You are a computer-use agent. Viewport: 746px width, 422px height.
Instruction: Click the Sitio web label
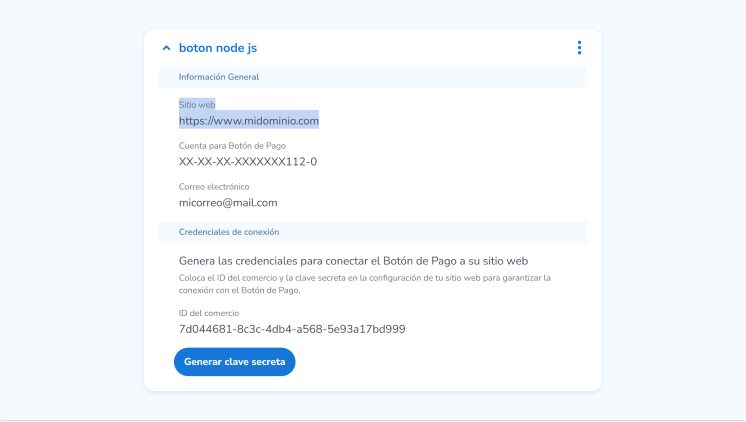(x=197, y=104)
